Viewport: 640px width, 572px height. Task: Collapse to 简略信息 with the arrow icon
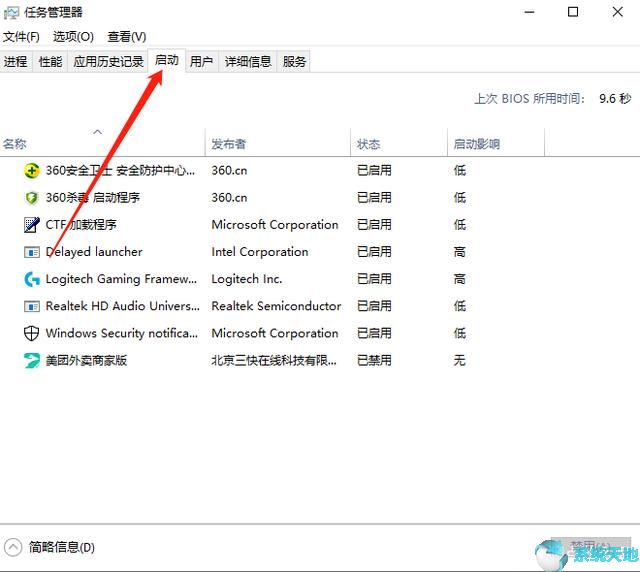coord(13,547)
